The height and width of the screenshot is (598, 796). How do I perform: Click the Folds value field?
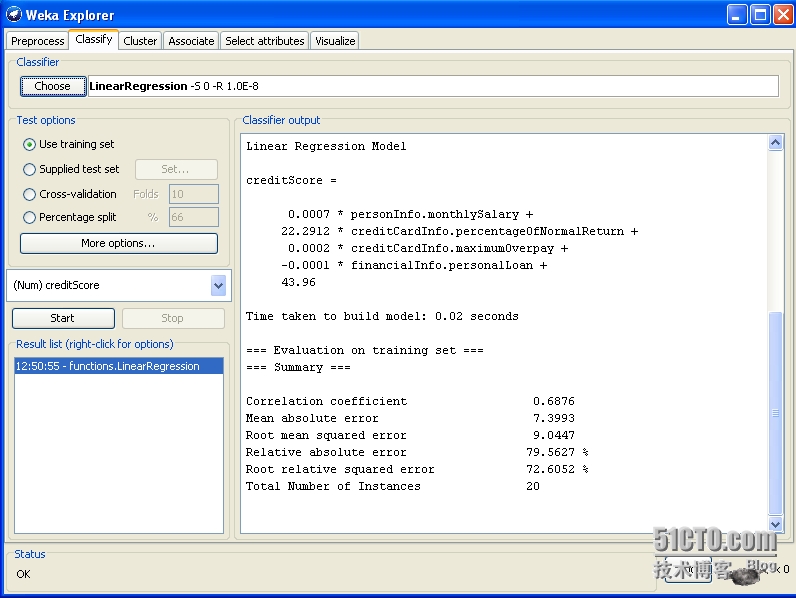pos(193,194)
